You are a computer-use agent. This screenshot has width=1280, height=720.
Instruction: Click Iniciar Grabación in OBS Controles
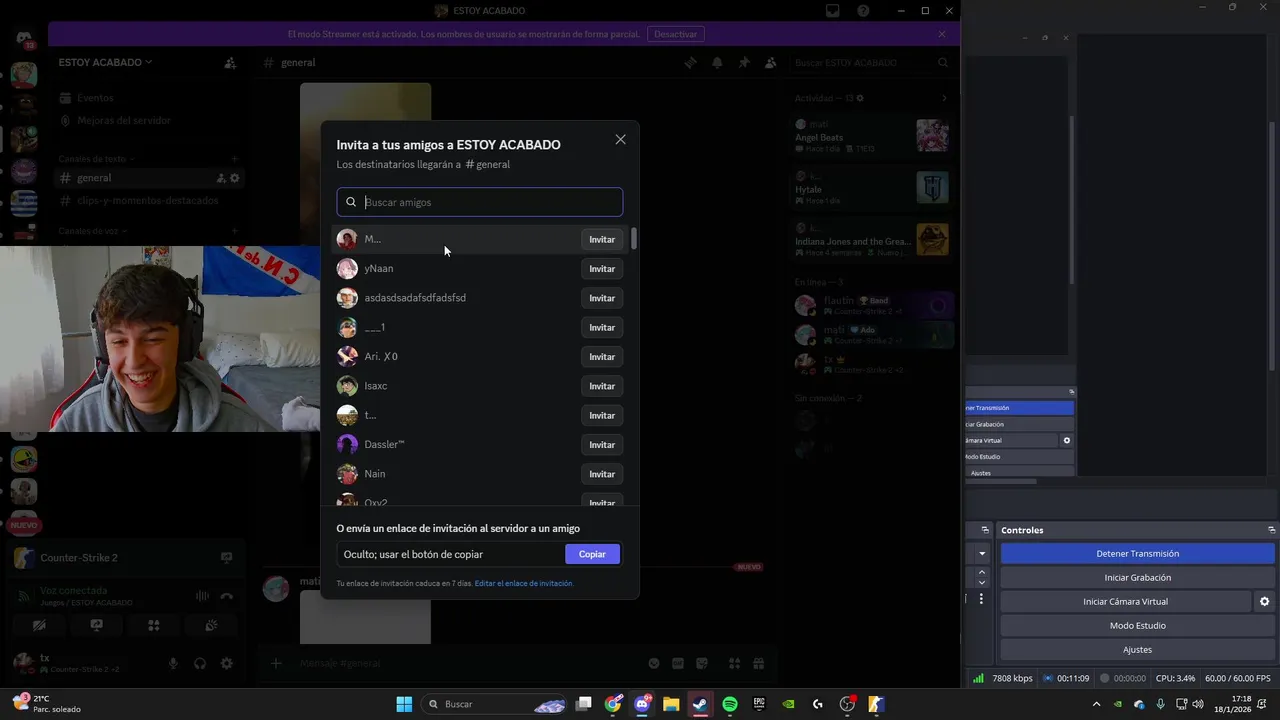pos(1138,578)
